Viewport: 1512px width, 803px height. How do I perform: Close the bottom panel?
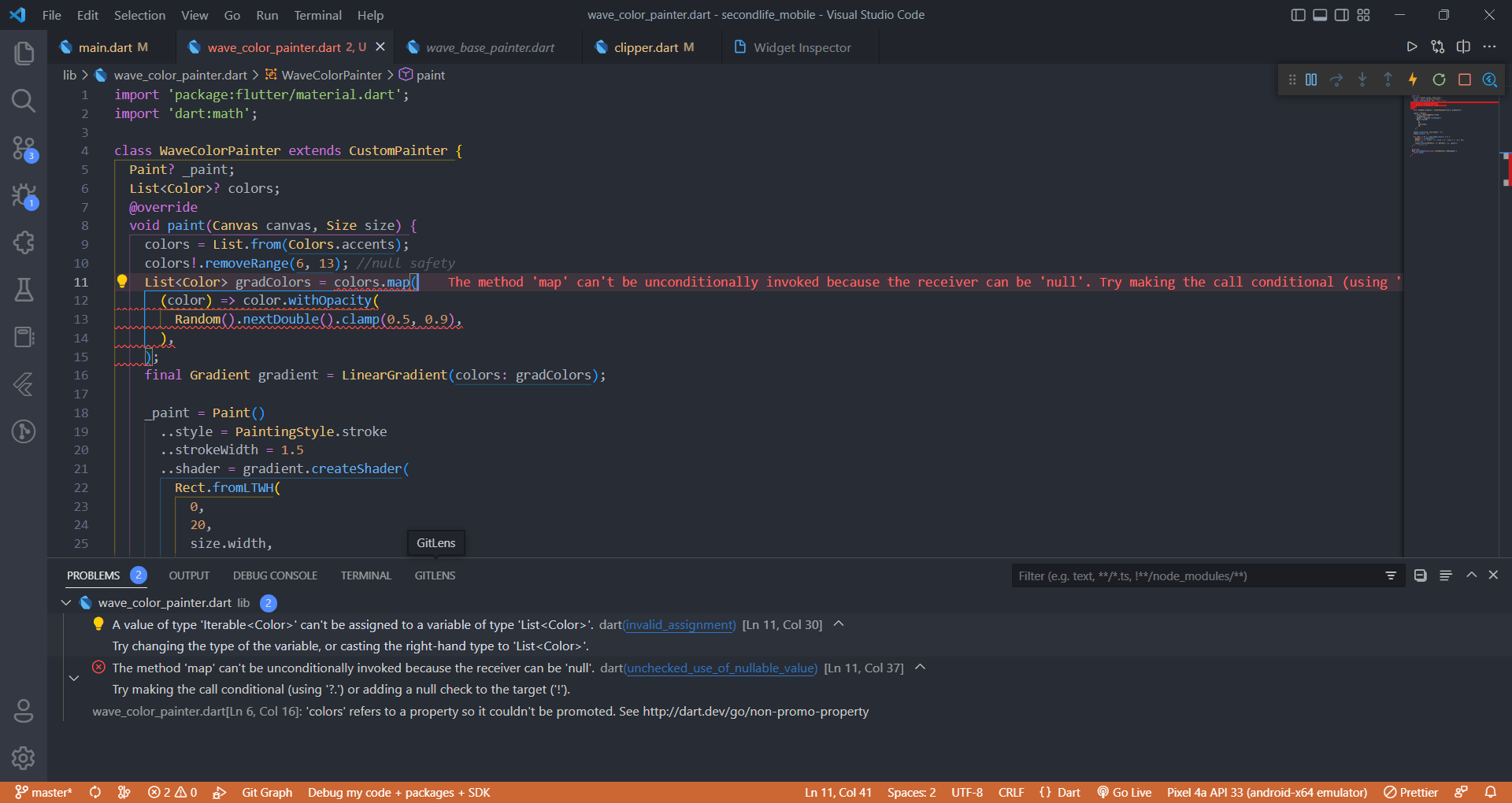1493,575
